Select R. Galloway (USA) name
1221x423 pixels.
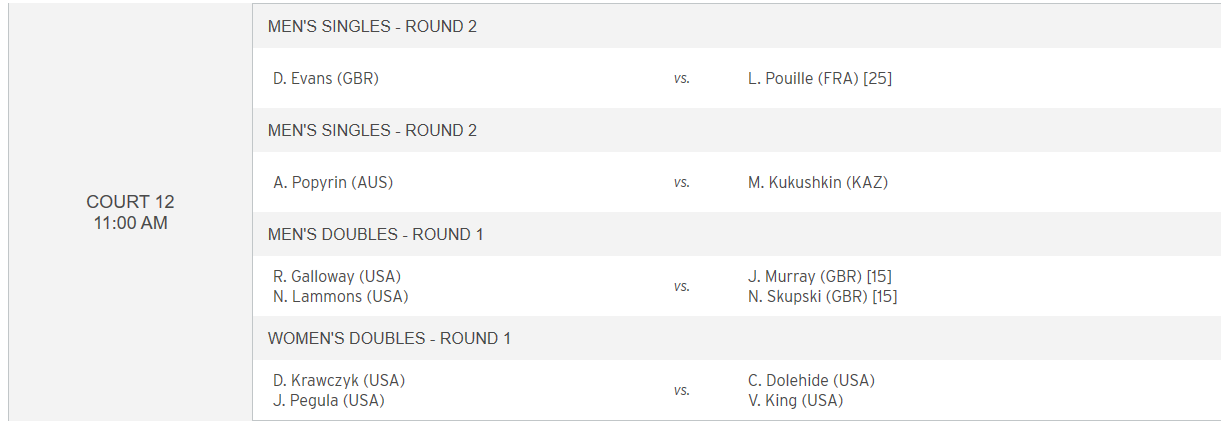click(337, 276)
